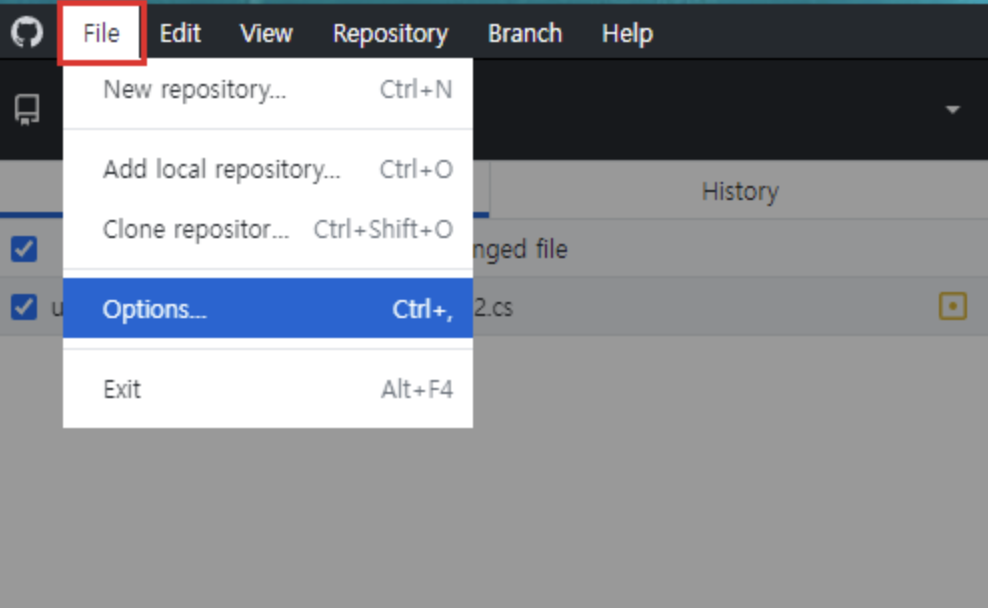Switch to the History tab

pos(739,192)
